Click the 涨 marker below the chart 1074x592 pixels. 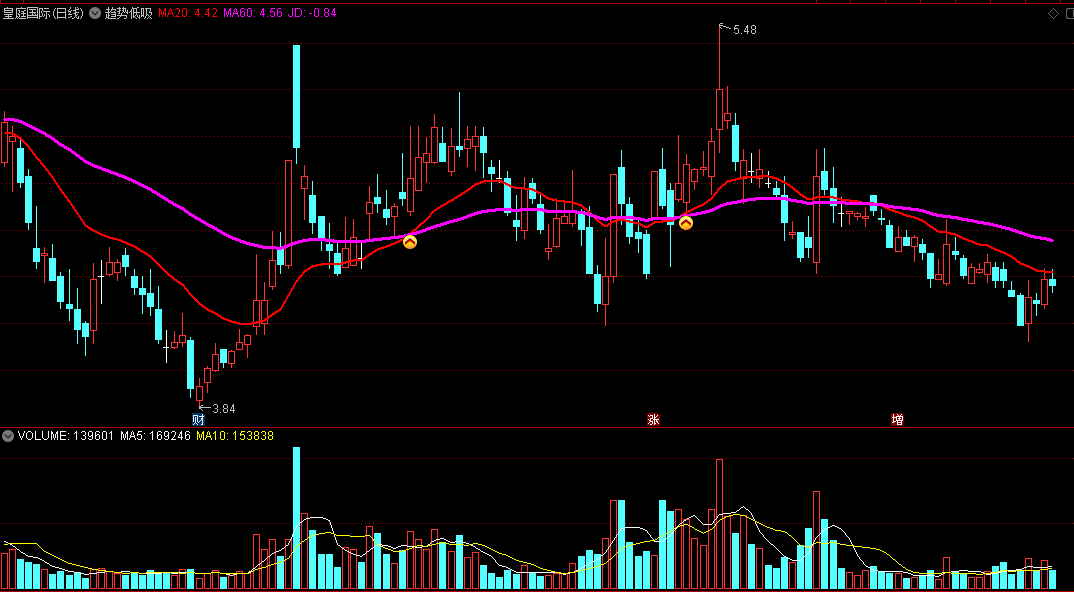pyautogui.click(x=653, y=419)
